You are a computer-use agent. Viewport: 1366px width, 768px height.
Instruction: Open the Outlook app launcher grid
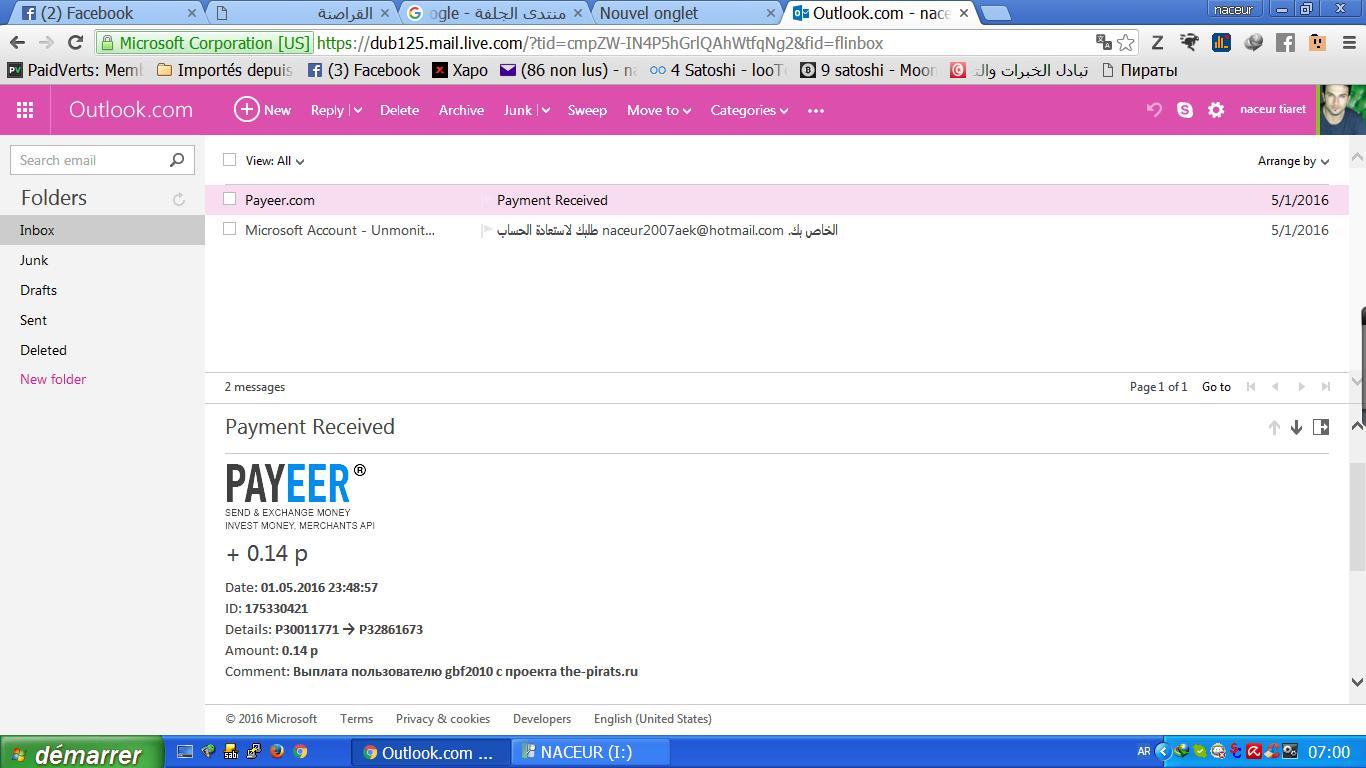[25, 110]
